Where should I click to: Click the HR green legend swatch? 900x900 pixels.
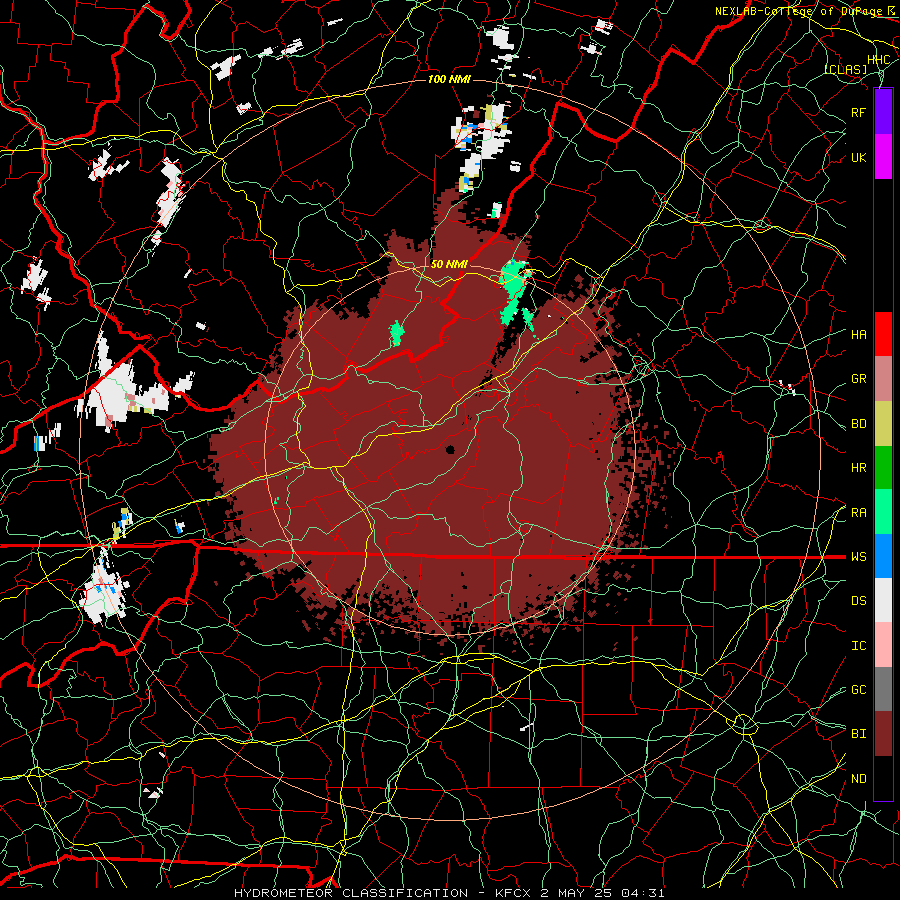click(x=883, y=468)
